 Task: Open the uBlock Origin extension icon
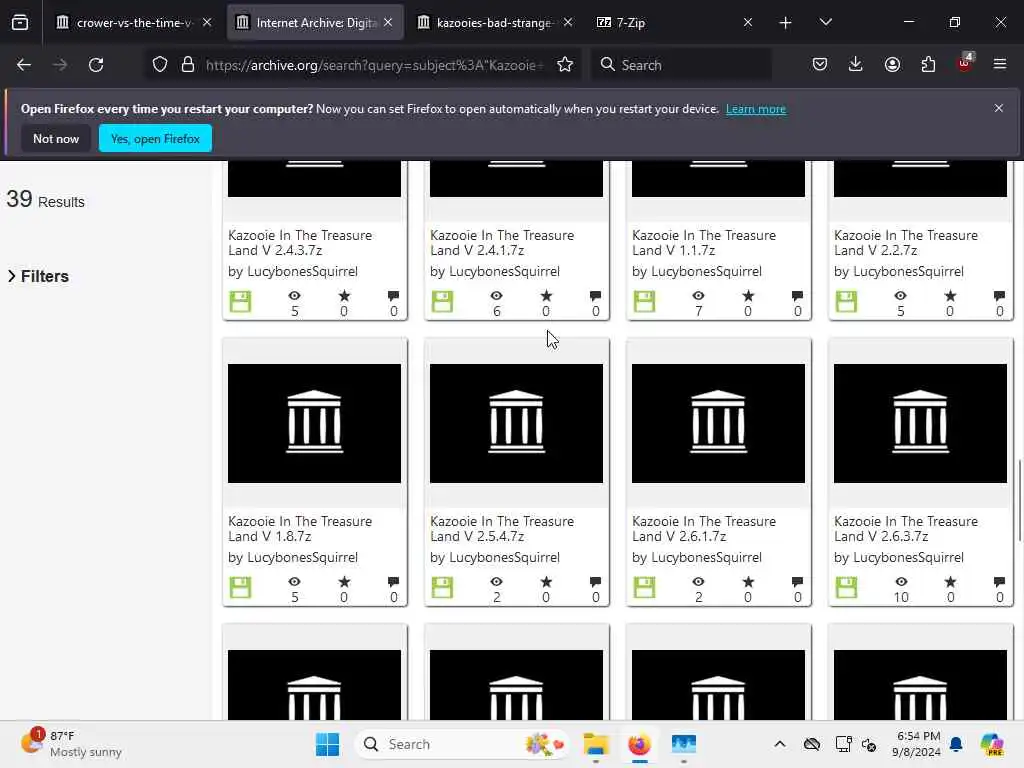tap(965, 63)
